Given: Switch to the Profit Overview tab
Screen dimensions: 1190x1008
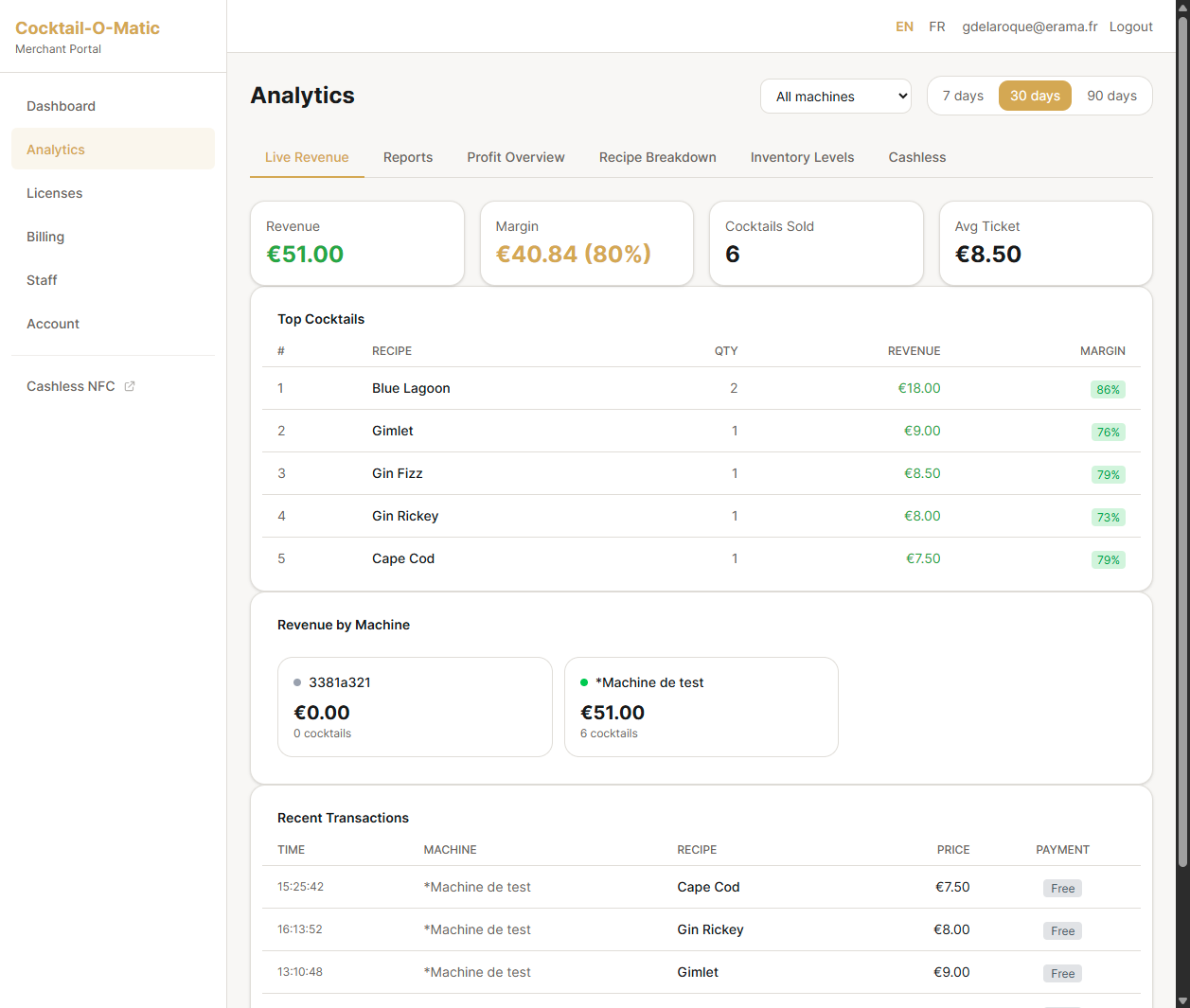Looking at the screenshot, I should (x=516, y=157).
